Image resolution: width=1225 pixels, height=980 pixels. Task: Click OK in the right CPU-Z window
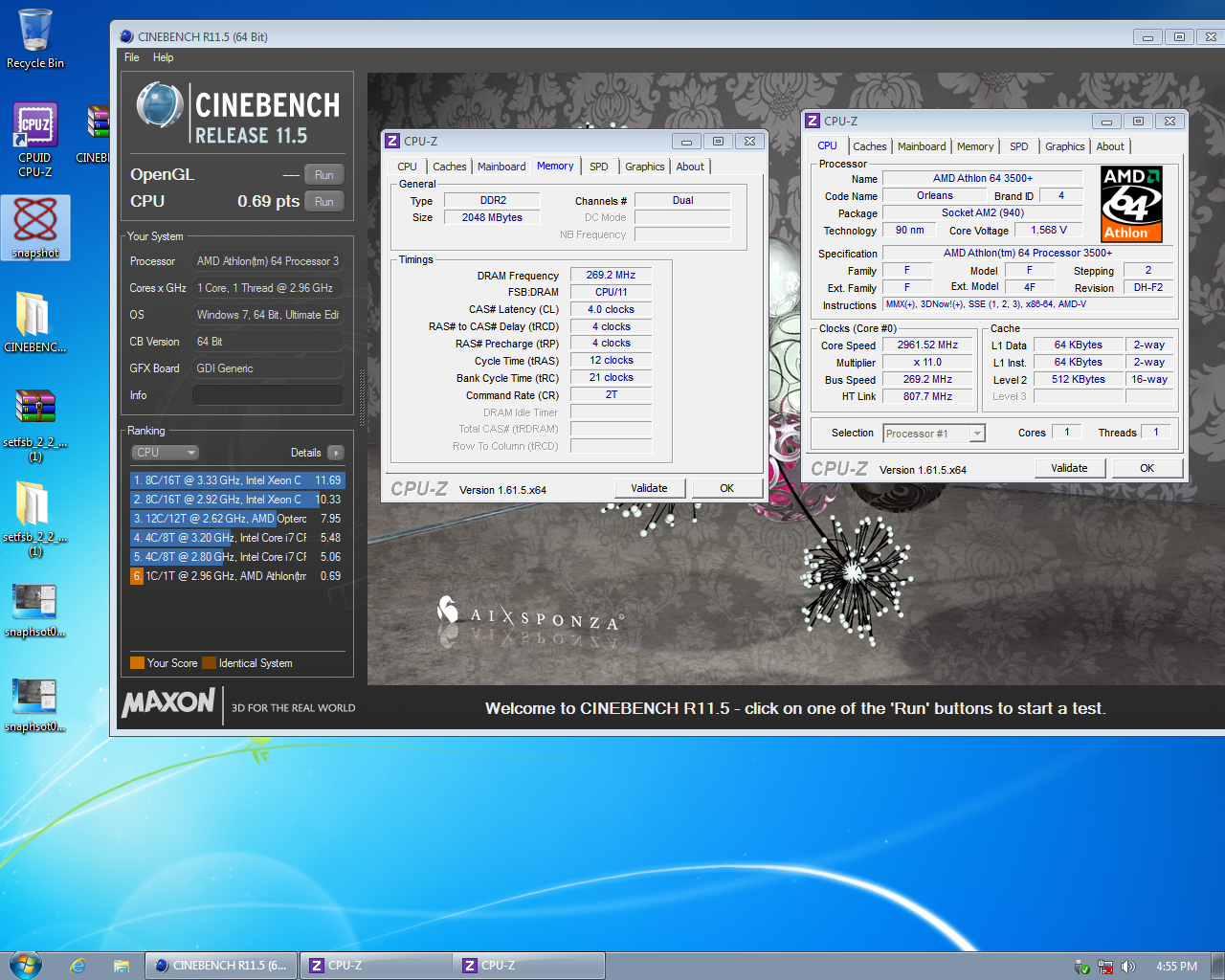click(x=1147, y=468)
